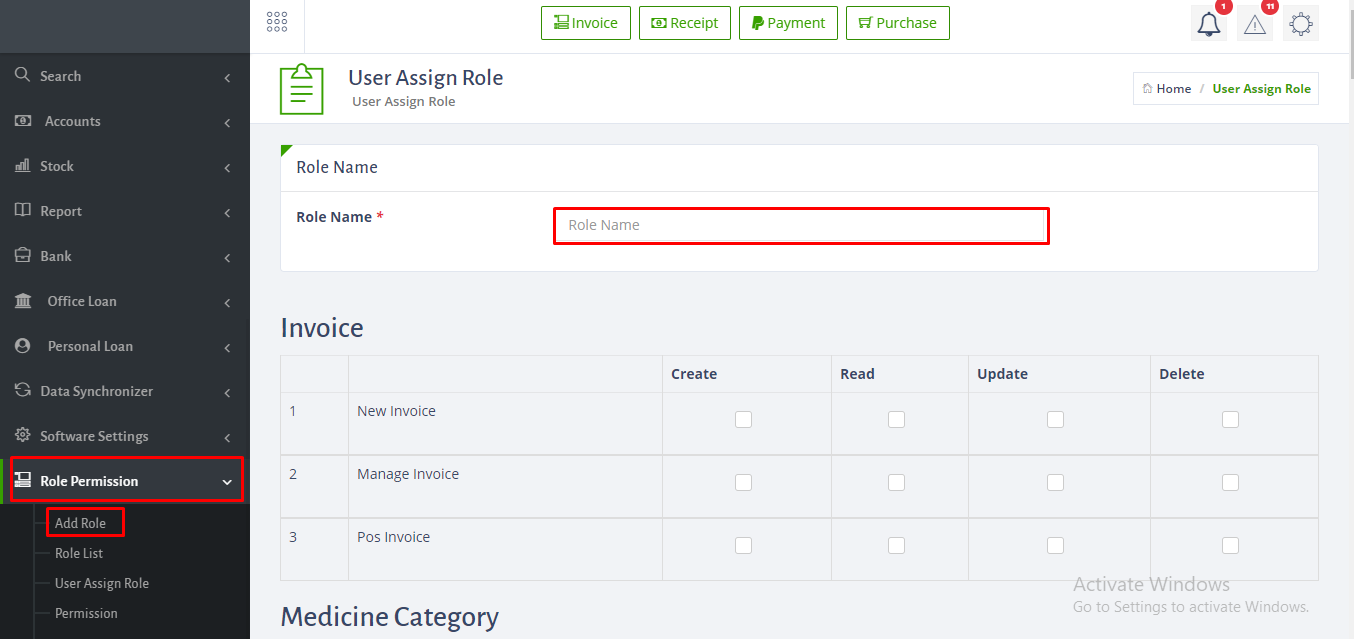1354x639 pixels.
Task: Click the Search magnifier icon in sidebar
Action: pos(22,76)
